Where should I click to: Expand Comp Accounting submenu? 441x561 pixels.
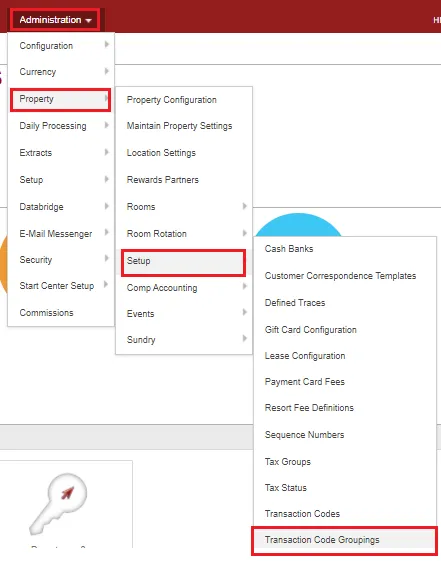coord(184,288)
